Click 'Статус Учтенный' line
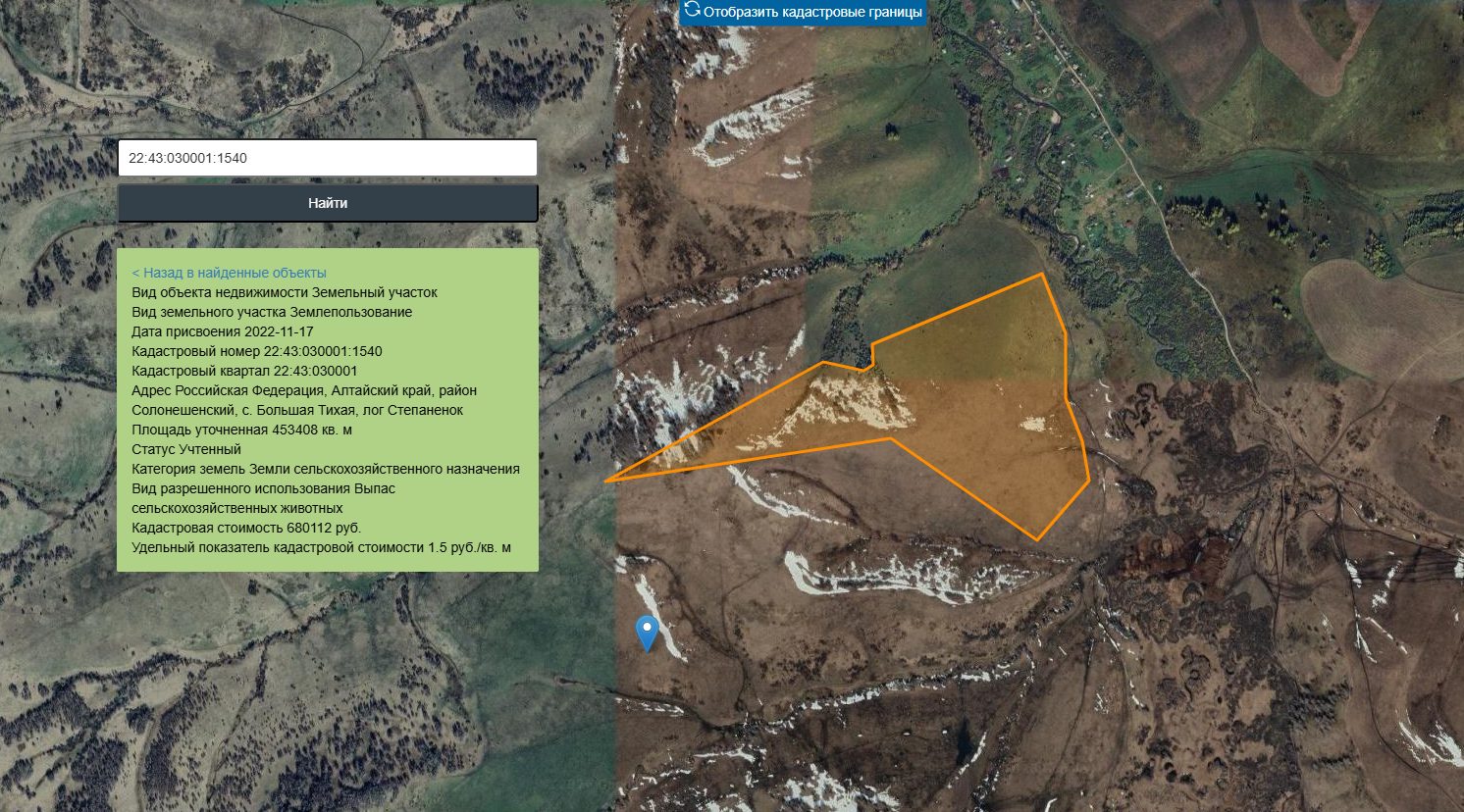 tap(186, 449)
